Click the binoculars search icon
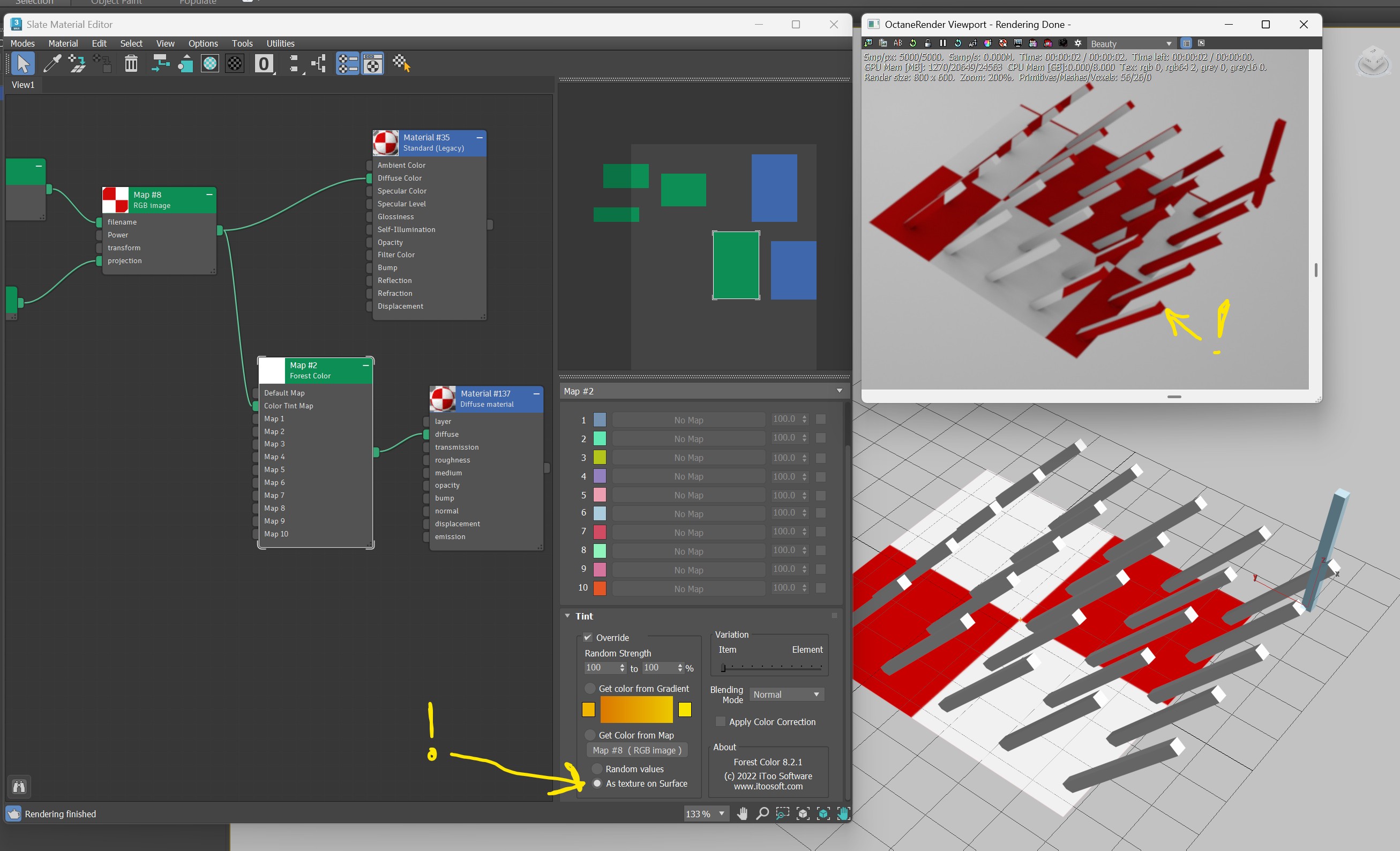The image size is (1400, 851). click(19, 787)
